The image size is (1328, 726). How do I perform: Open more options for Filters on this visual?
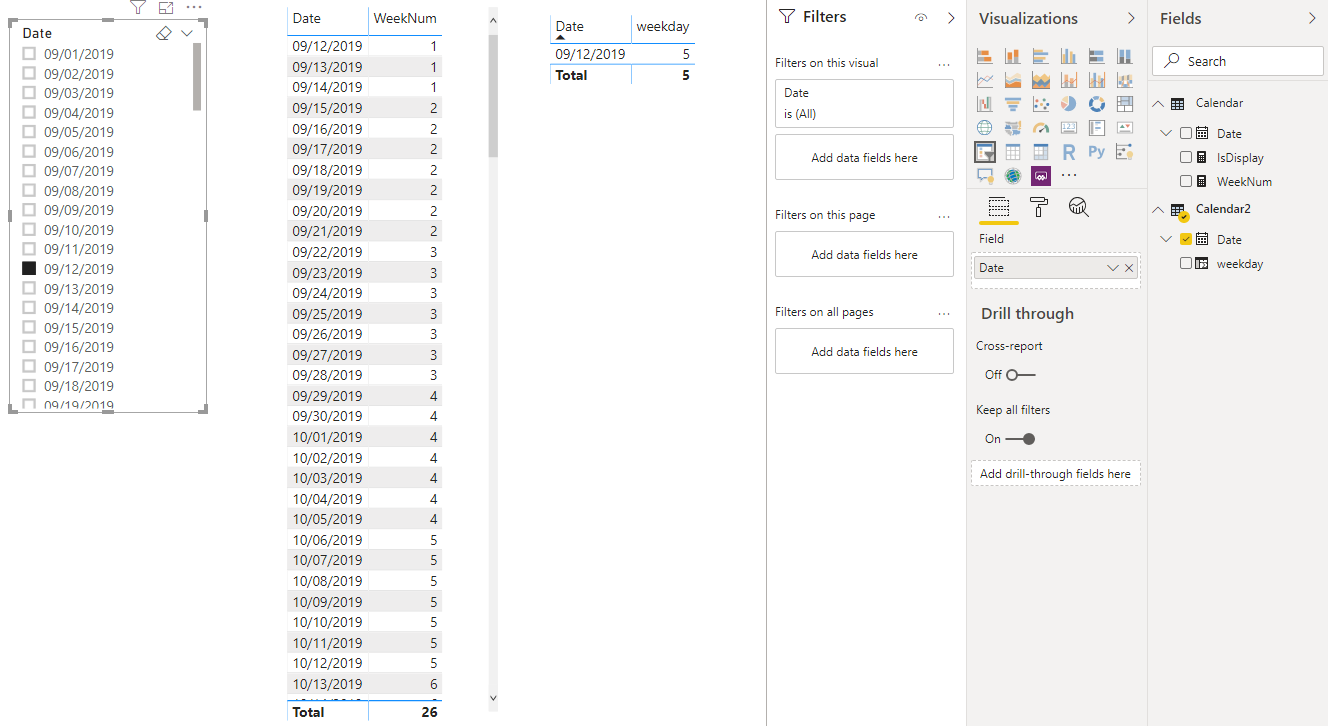[x=944, y=64]
